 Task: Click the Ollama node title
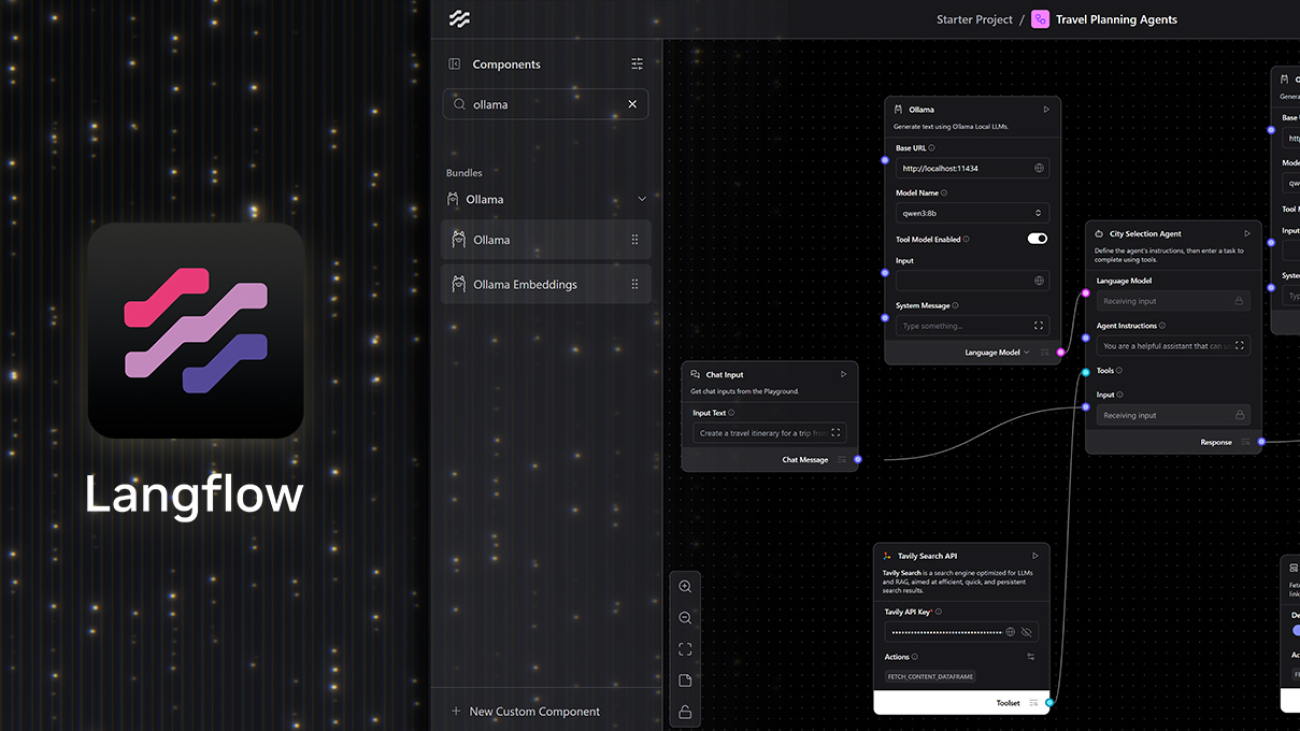(x=921, y=109)
